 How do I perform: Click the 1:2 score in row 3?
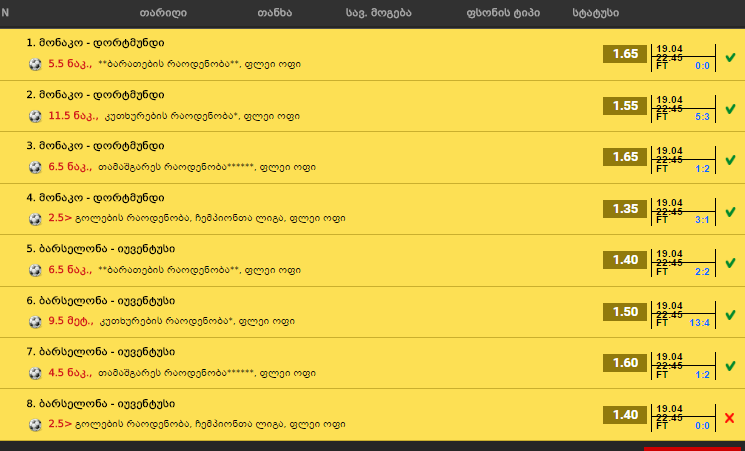(702, 169)
